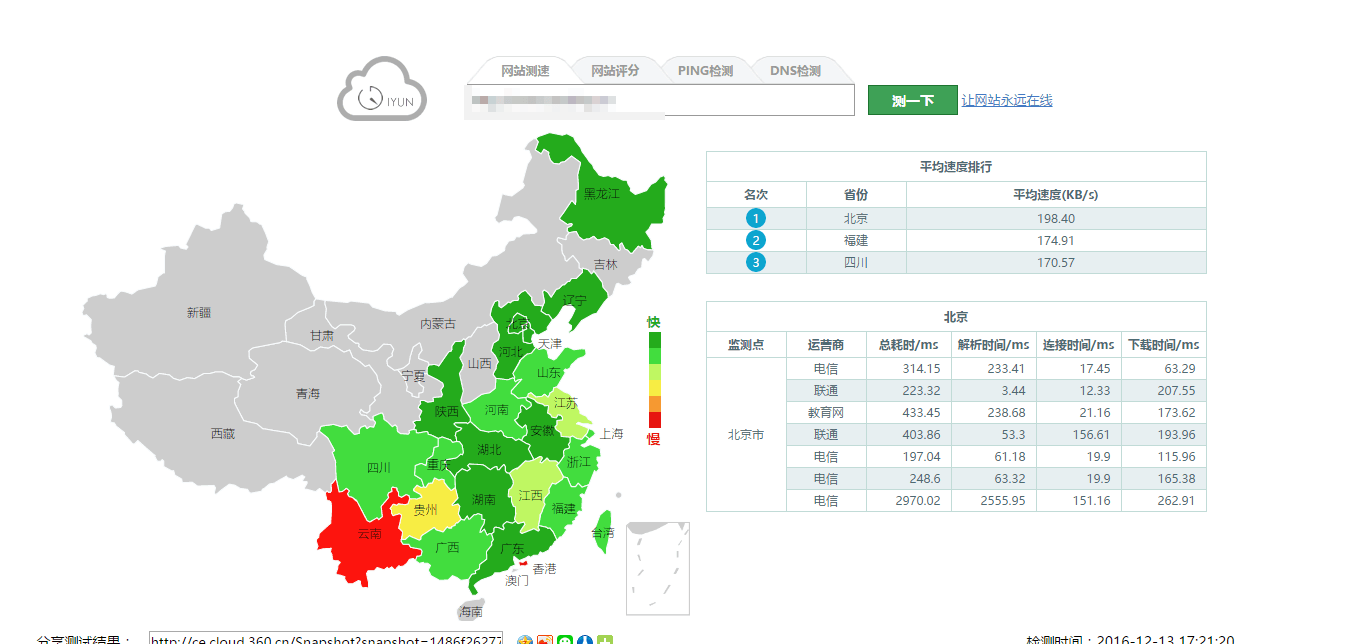Select 西藏 region on the map
Viewport: 1366px width, 644px height.
[222, 434]
